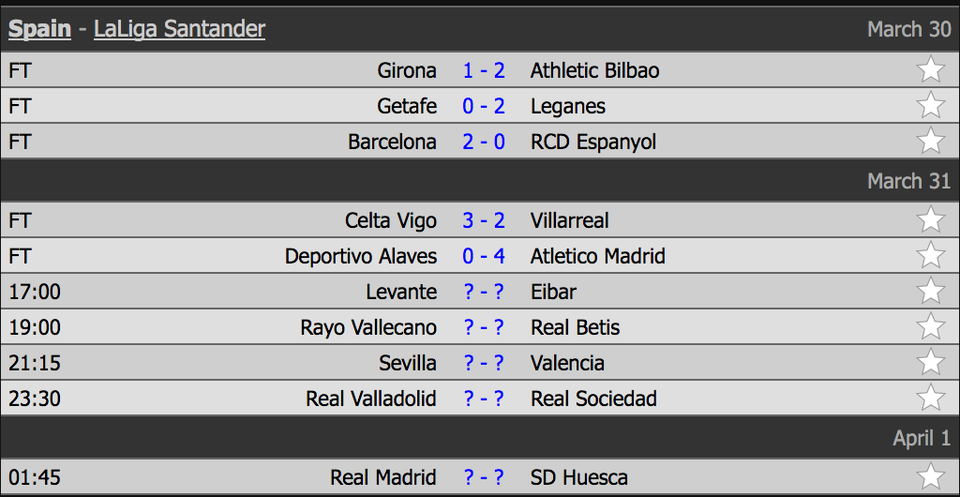Viewport: 960px width, 497px height.
Task: Open the Real Madrid vs SD Huesca score placeholder
Action: pyautogui.click(x=484, y=477)
